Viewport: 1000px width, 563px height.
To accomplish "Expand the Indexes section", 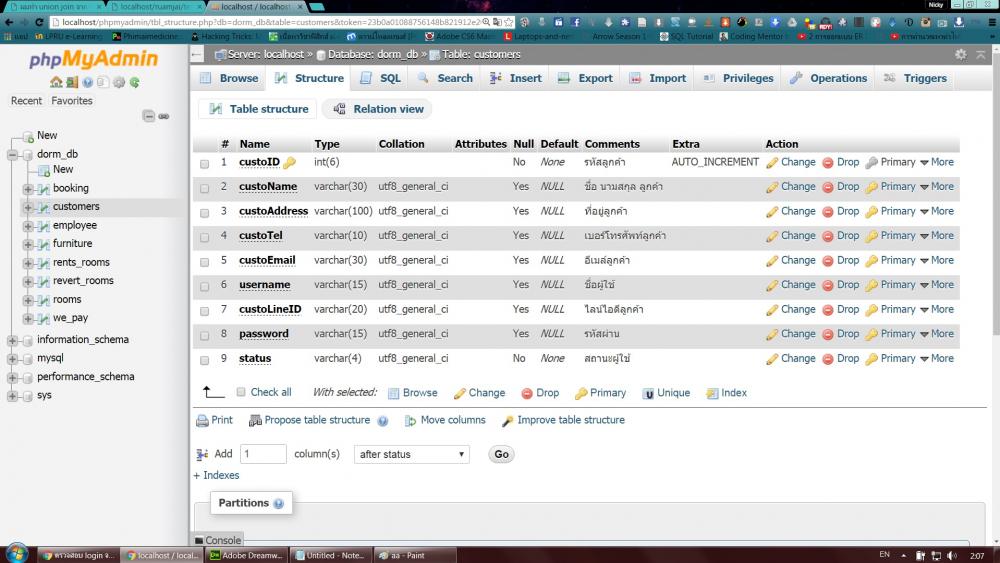I will (x=216, y=475).
